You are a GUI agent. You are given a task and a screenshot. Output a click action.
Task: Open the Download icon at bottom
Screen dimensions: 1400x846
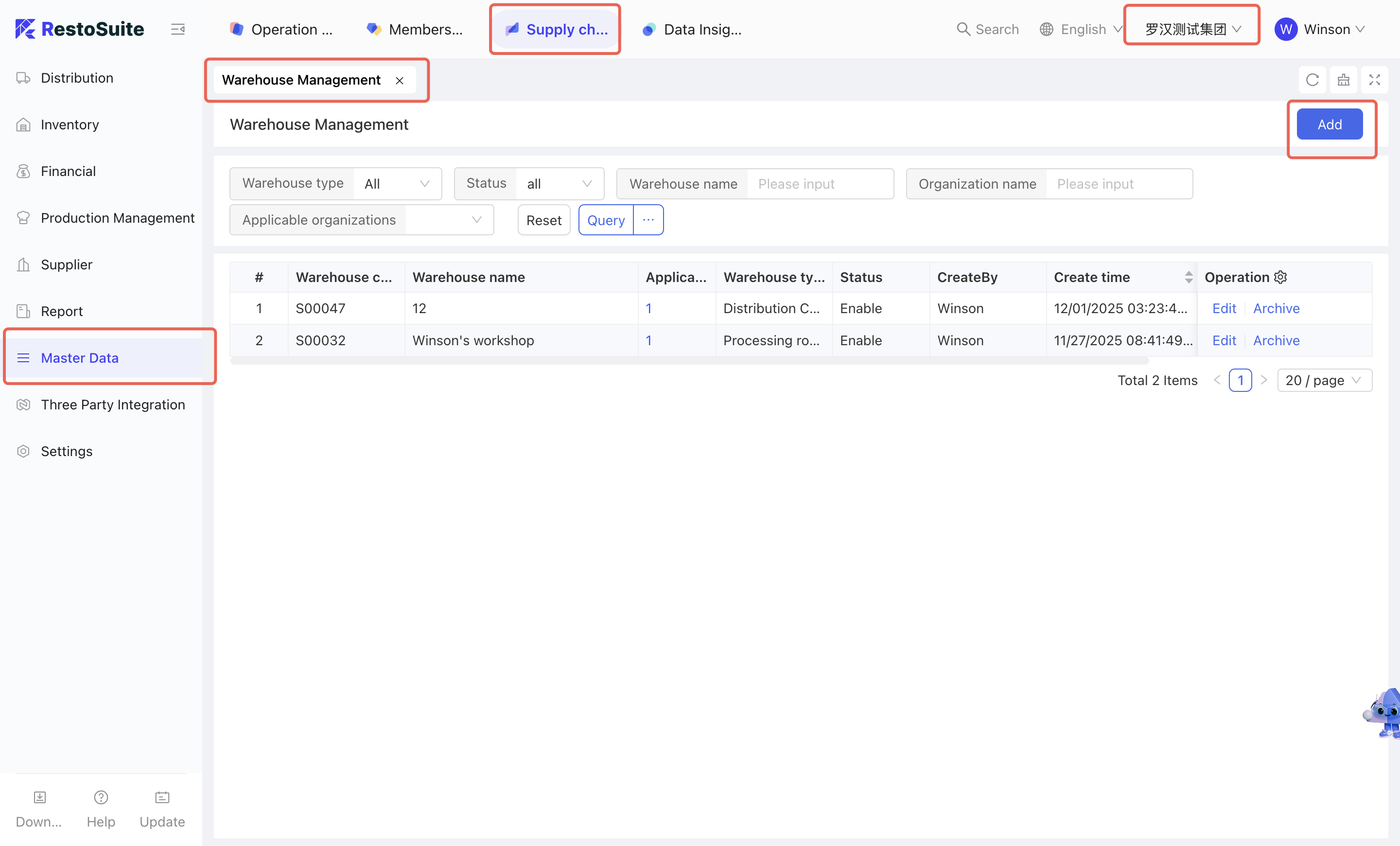pos(39,797)
